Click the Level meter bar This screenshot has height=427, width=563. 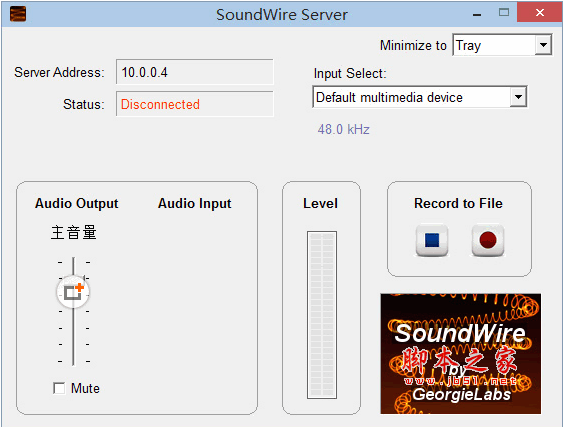point(322,315)
